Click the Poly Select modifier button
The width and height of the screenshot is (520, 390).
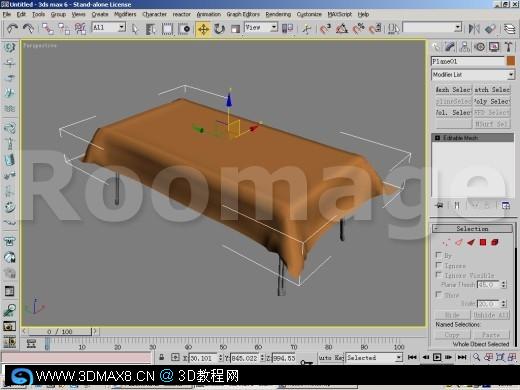click(x=492, y=101)
